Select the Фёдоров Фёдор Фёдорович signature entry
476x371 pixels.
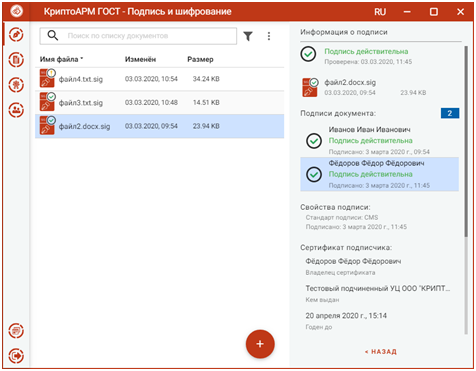tap(379, 174)
